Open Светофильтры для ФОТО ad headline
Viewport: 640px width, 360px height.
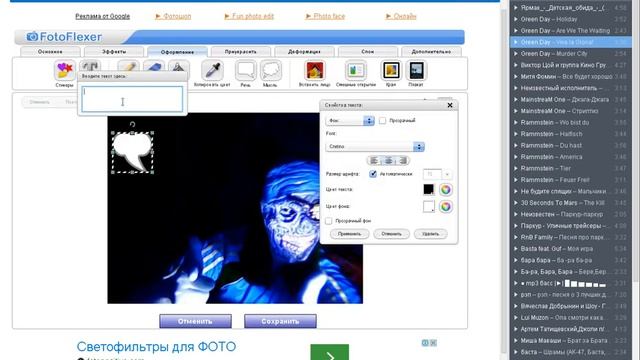[x=156, y=347]
